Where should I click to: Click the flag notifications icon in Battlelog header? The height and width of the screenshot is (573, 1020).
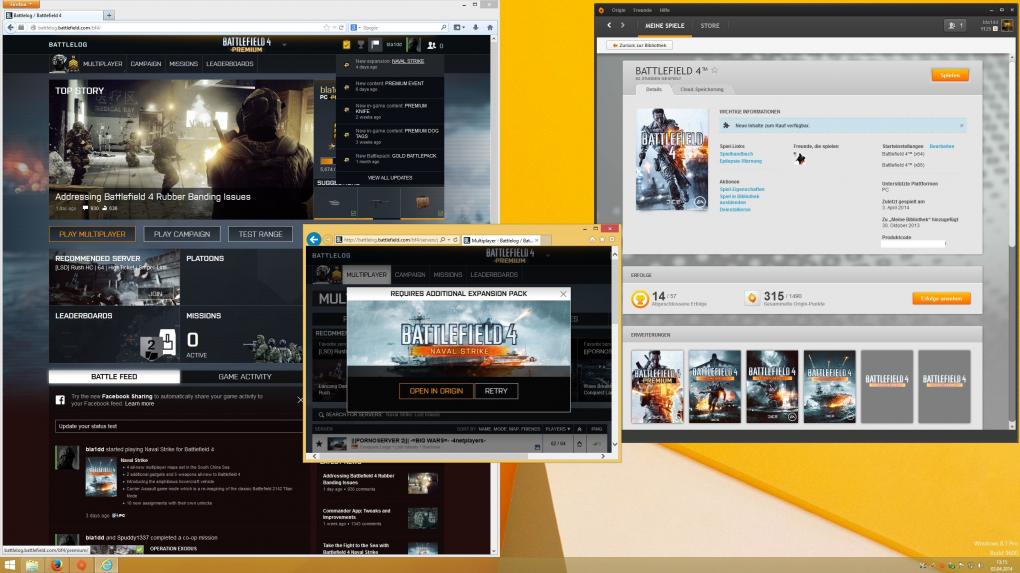[375, 45]
